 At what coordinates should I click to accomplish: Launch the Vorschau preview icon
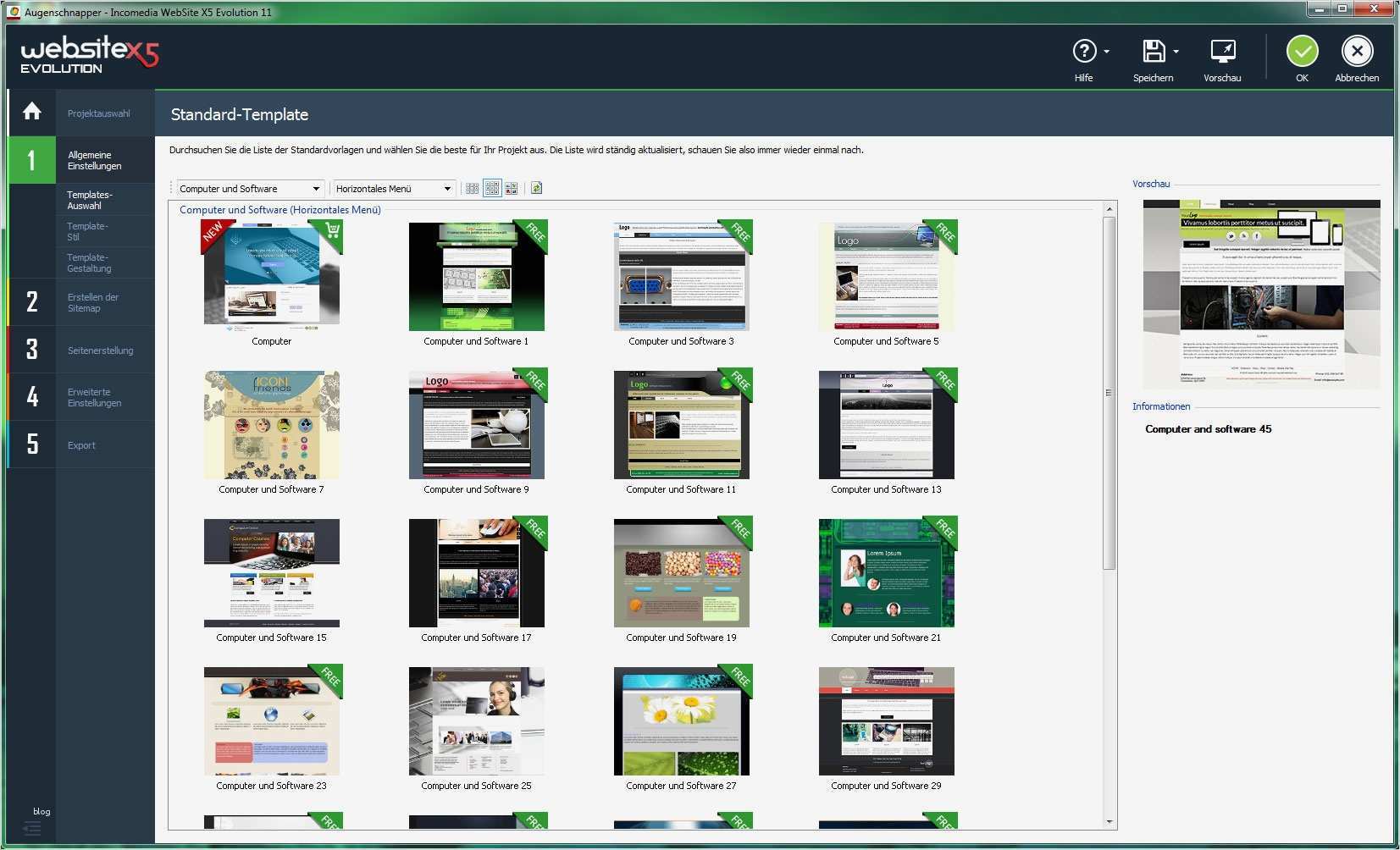tap(1222, 52)
